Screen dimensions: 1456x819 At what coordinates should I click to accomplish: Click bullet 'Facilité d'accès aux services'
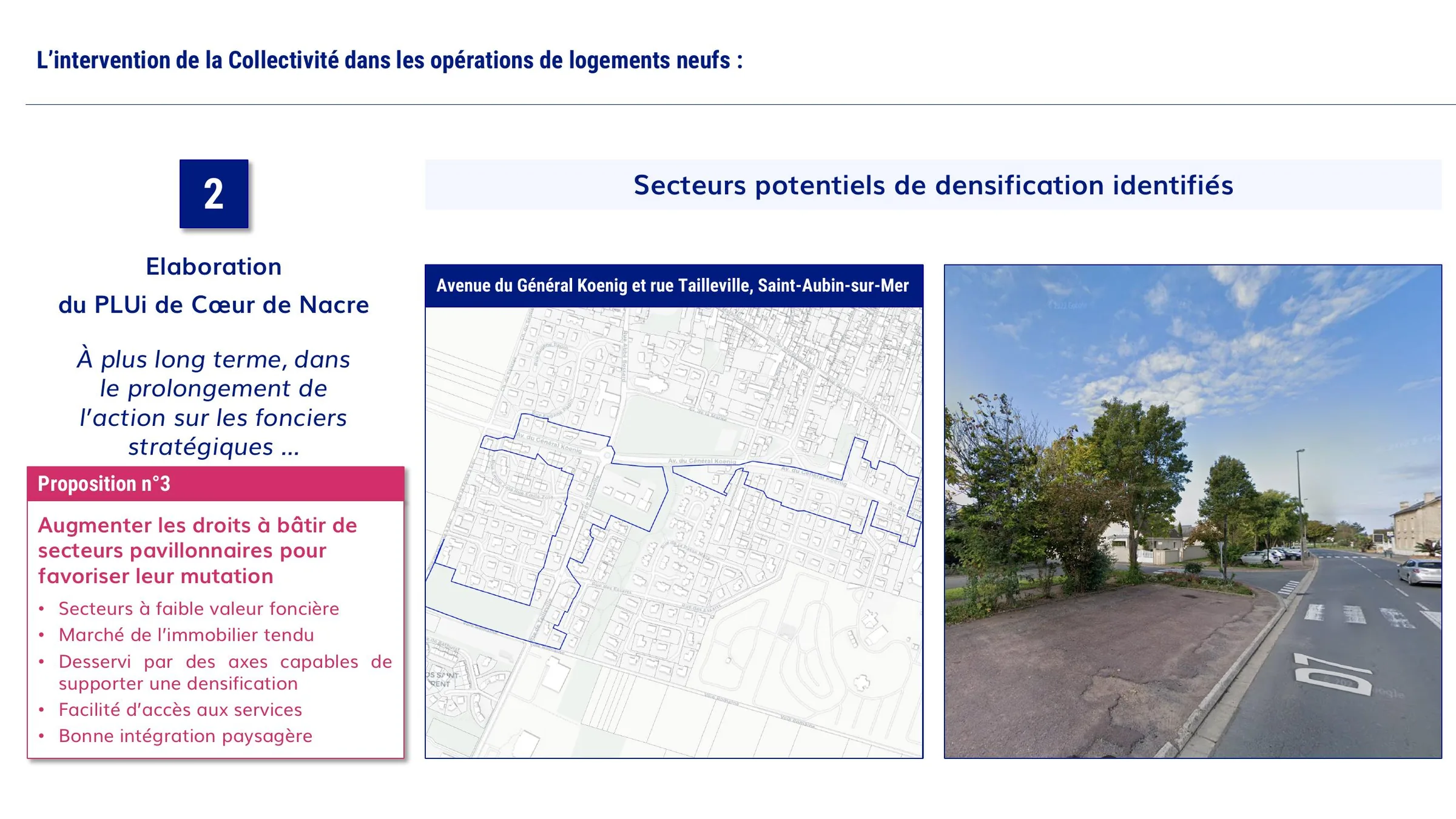[180, 710]
